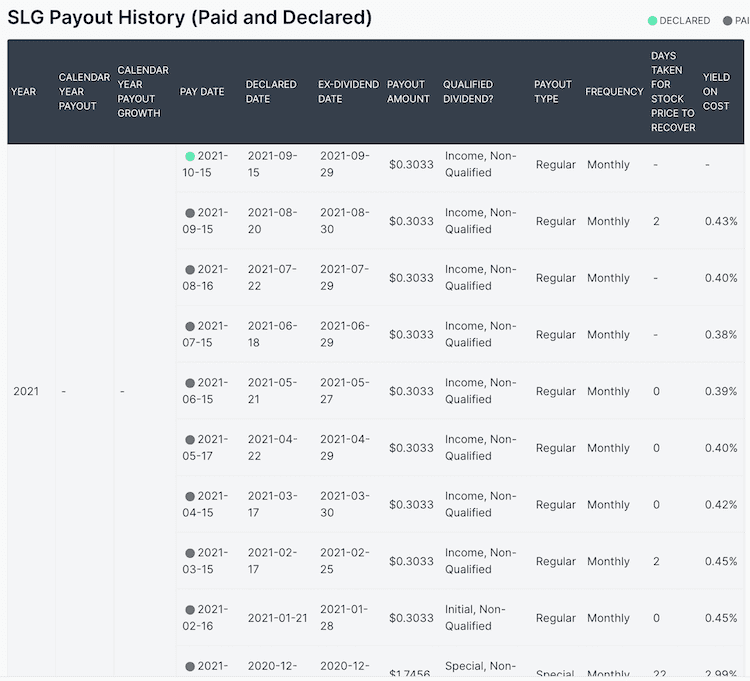Click declared date 2021-03-17

272,504
